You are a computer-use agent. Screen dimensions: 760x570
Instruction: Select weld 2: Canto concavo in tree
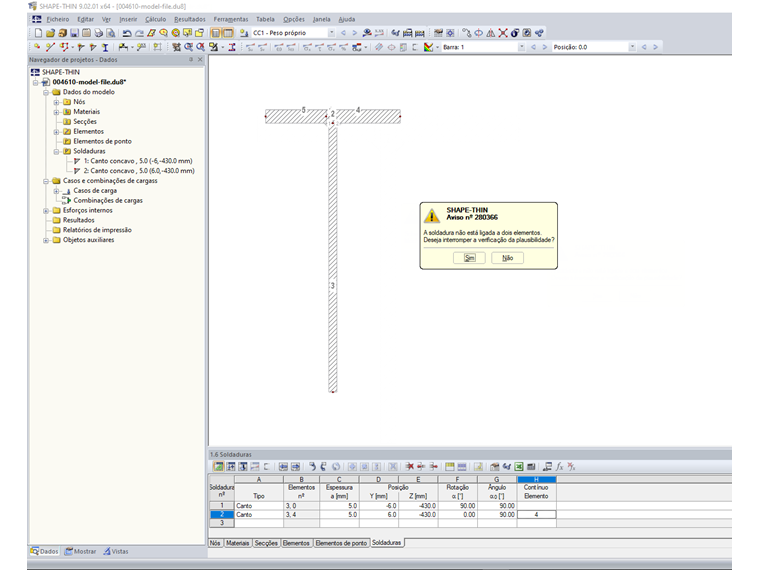(139, 171)
